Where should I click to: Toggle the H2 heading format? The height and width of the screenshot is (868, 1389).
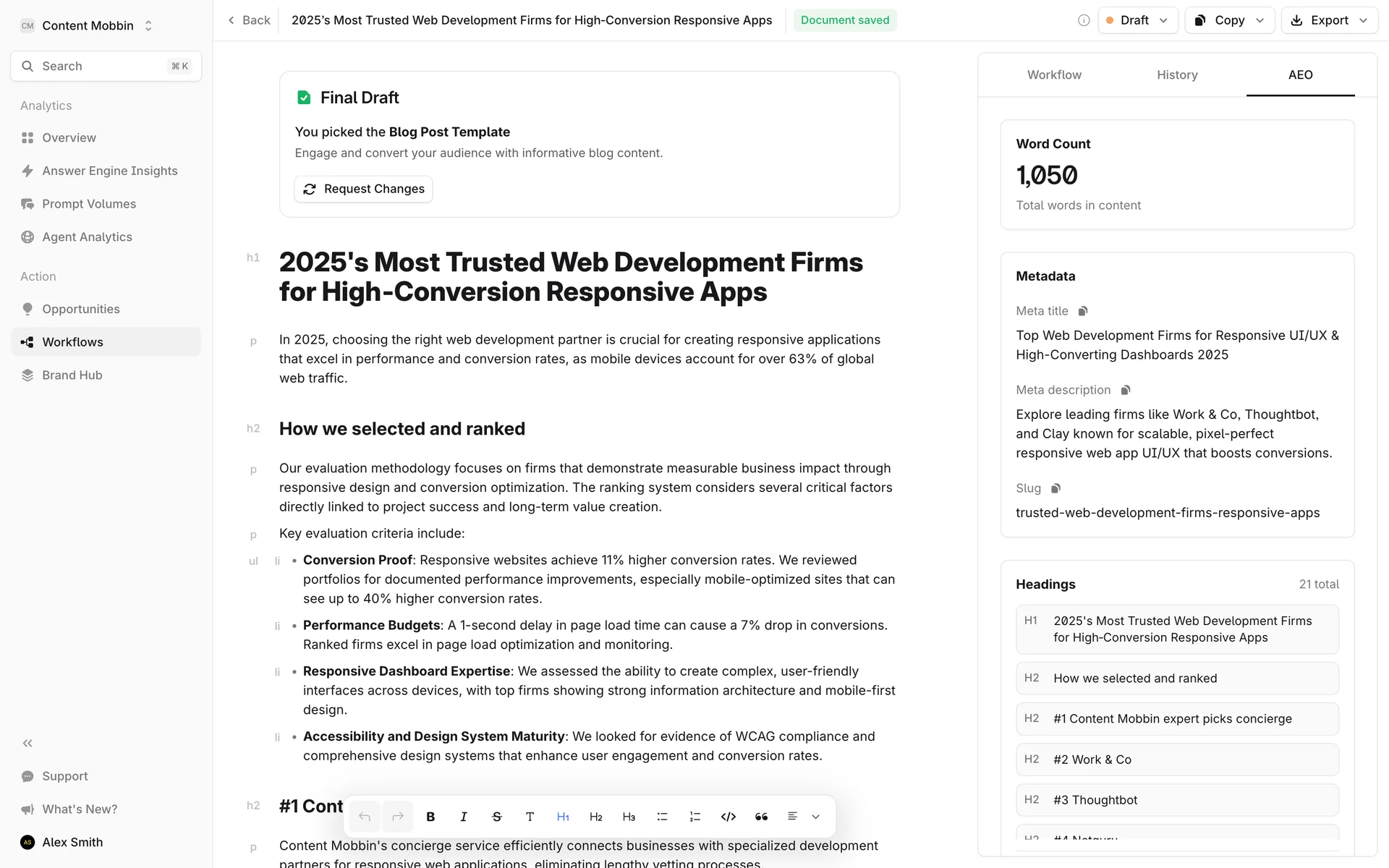(x=595, y=817)
